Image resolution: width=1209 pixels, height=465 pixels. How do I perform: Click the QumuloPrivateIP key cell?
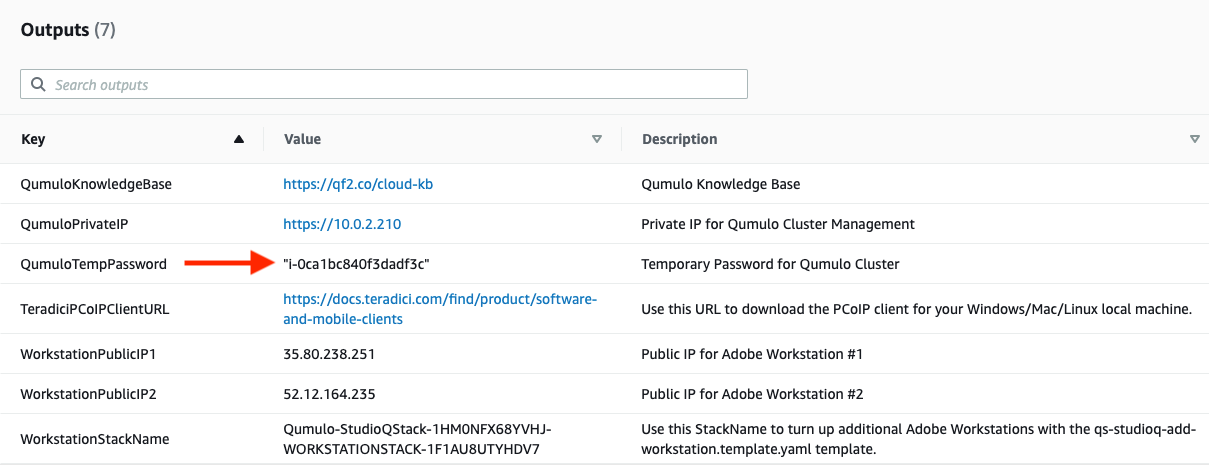[74, 224]
